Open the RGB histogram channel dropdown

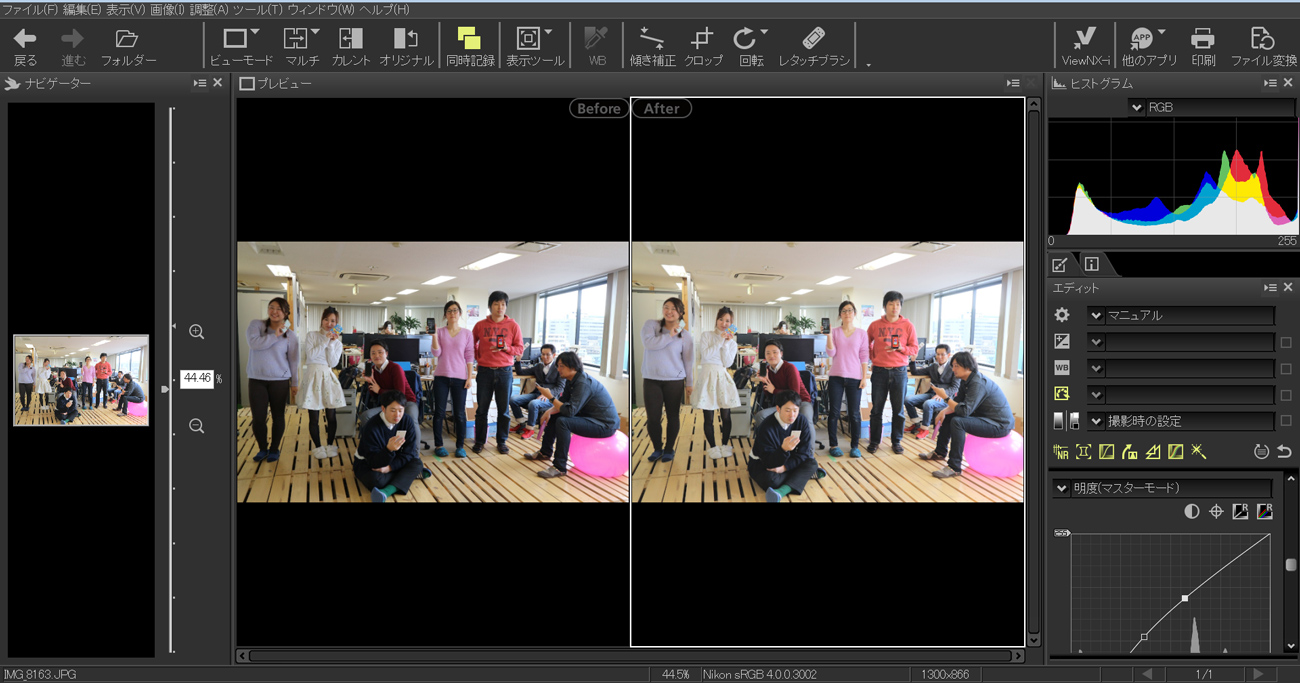[1137, 107]
